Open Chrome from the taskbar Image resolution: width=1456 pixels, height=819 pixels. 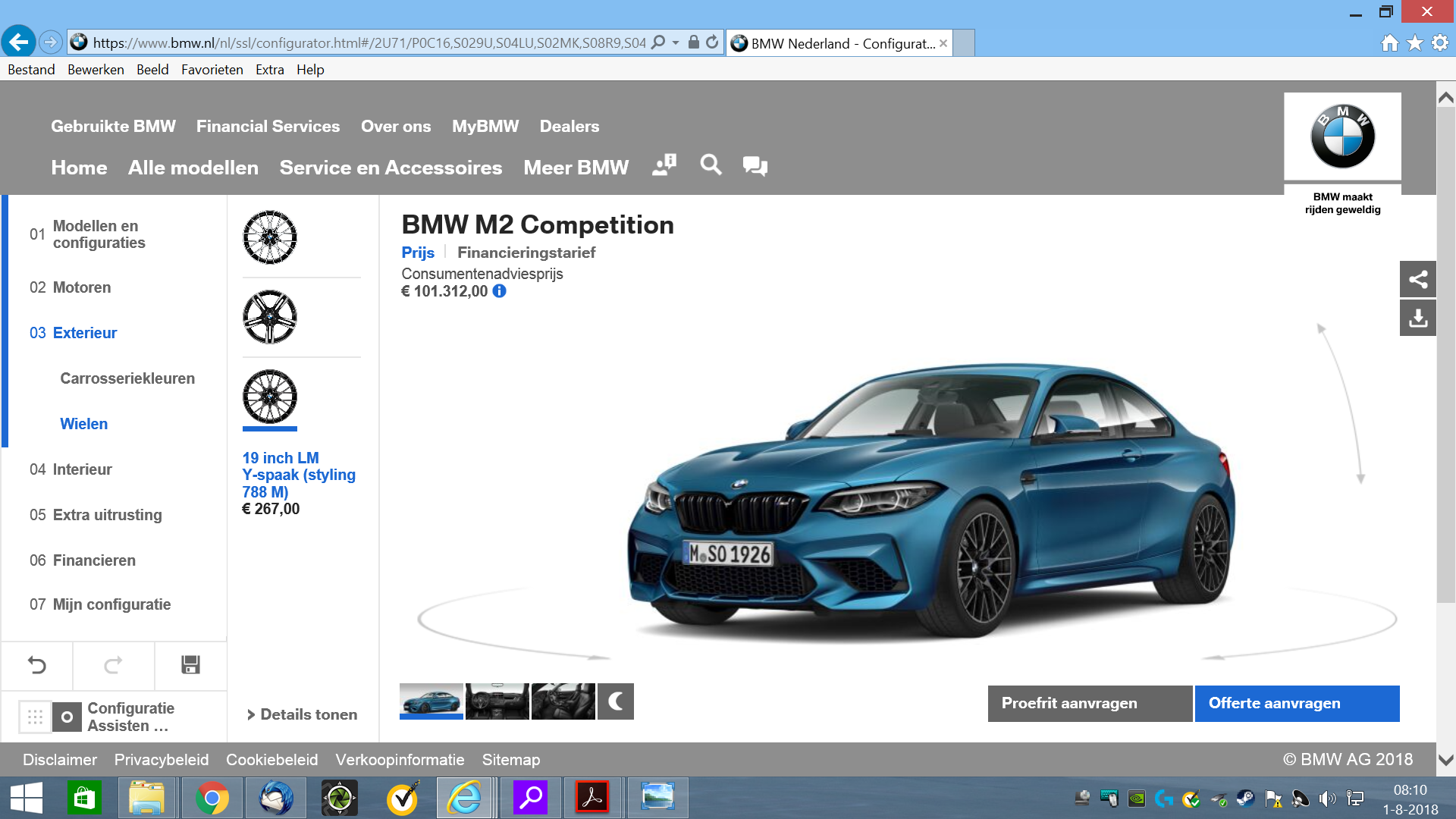(x=212, y=798)
